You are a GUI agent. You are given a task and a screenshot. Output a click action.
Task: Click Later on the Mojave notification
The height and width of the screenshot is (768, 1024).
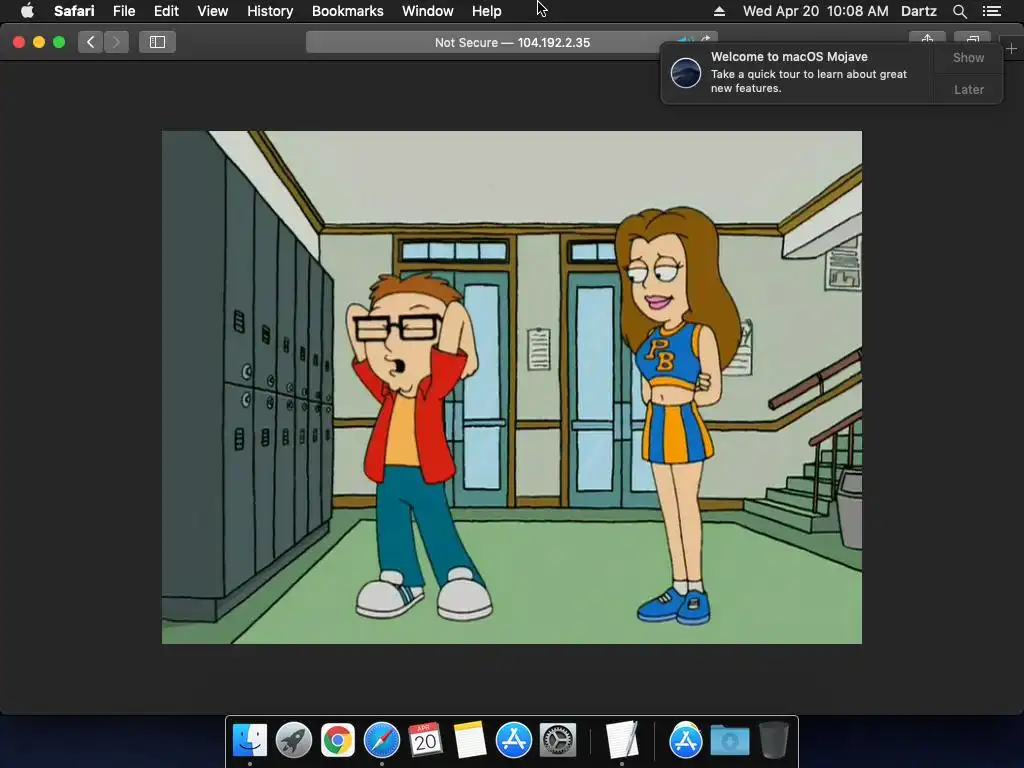(968, 89)
